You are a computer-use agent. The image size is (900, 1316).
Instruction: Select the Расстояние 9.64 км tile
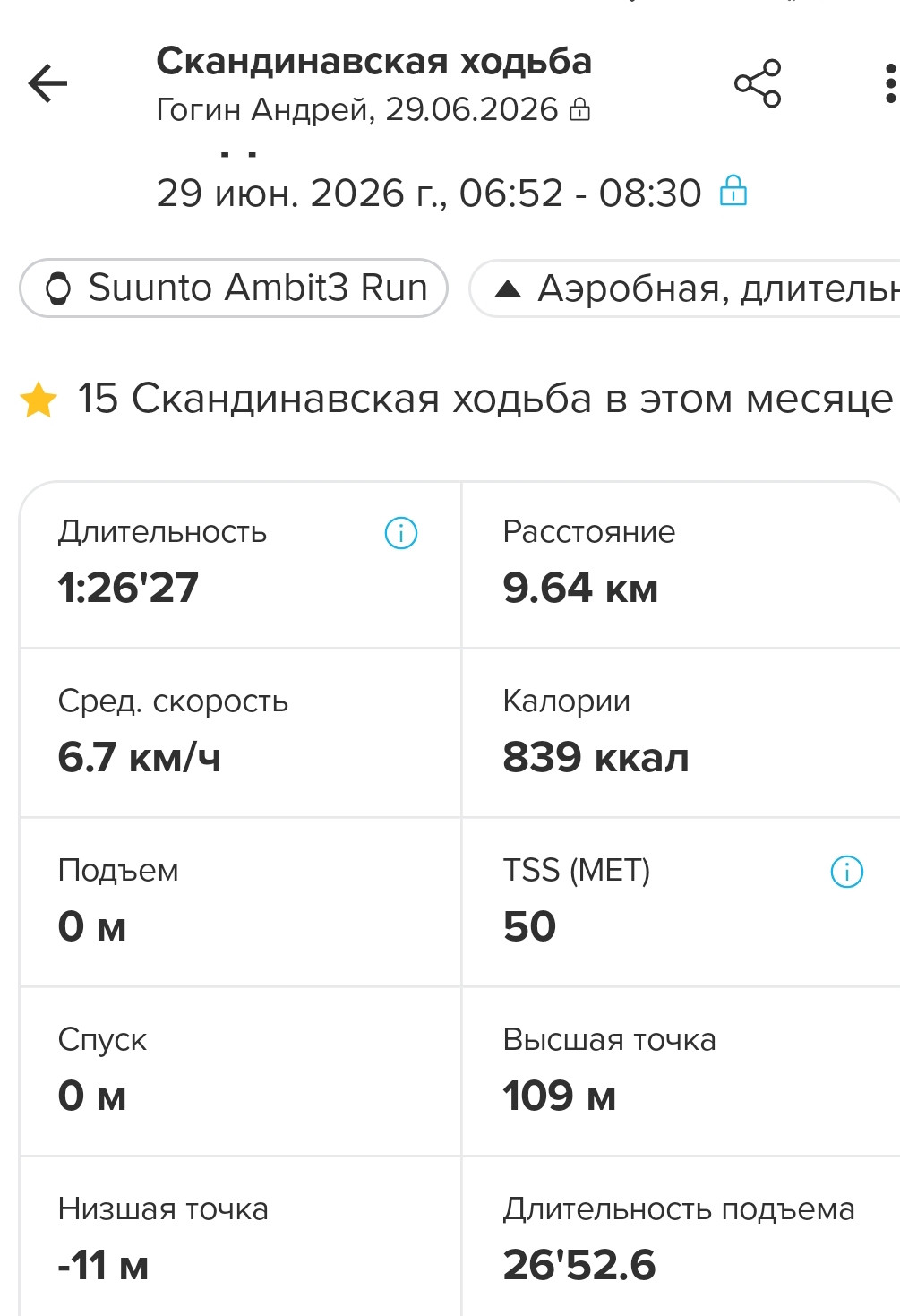point(681,564)
